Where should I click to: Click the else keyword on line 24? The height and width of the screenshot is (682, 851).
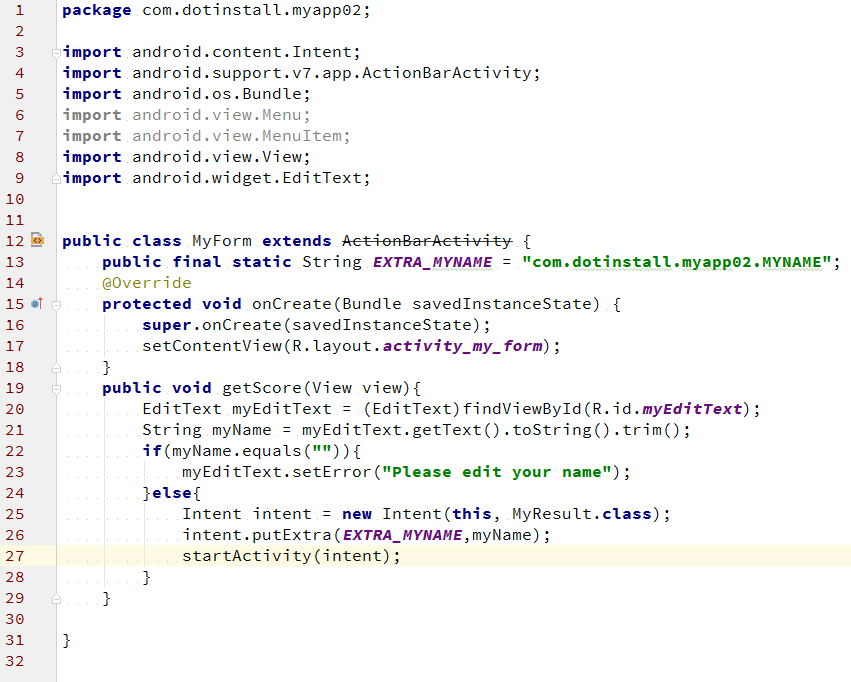172,493
